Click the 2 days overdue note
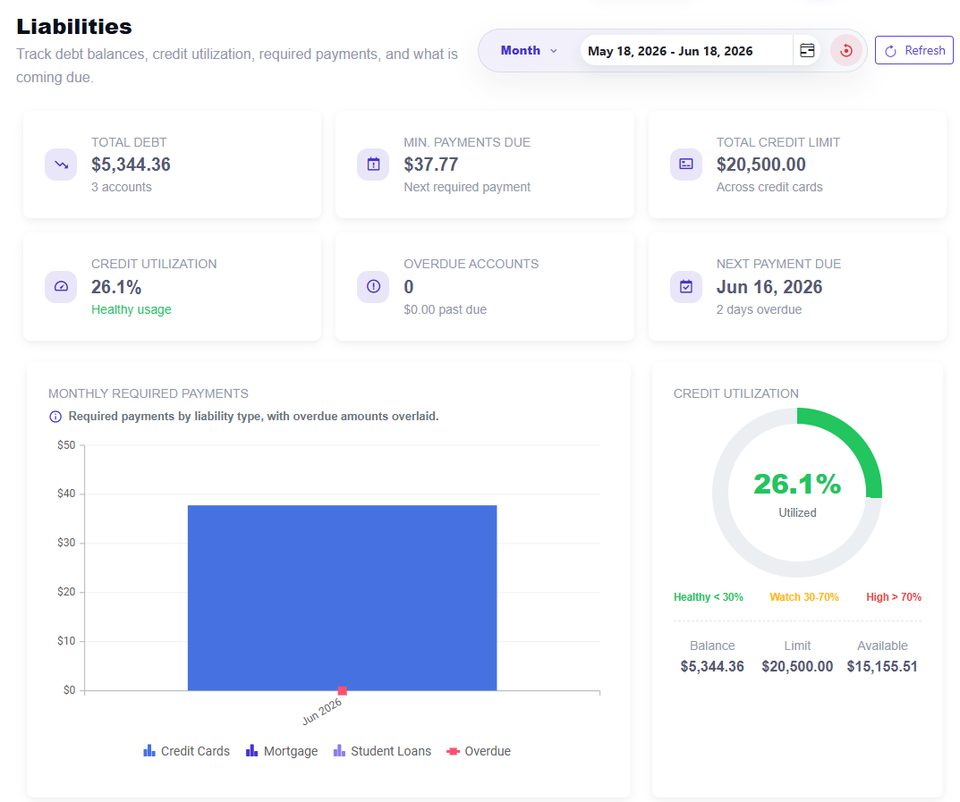Viewport: 960px width, 802px height. tap(759, 310)
